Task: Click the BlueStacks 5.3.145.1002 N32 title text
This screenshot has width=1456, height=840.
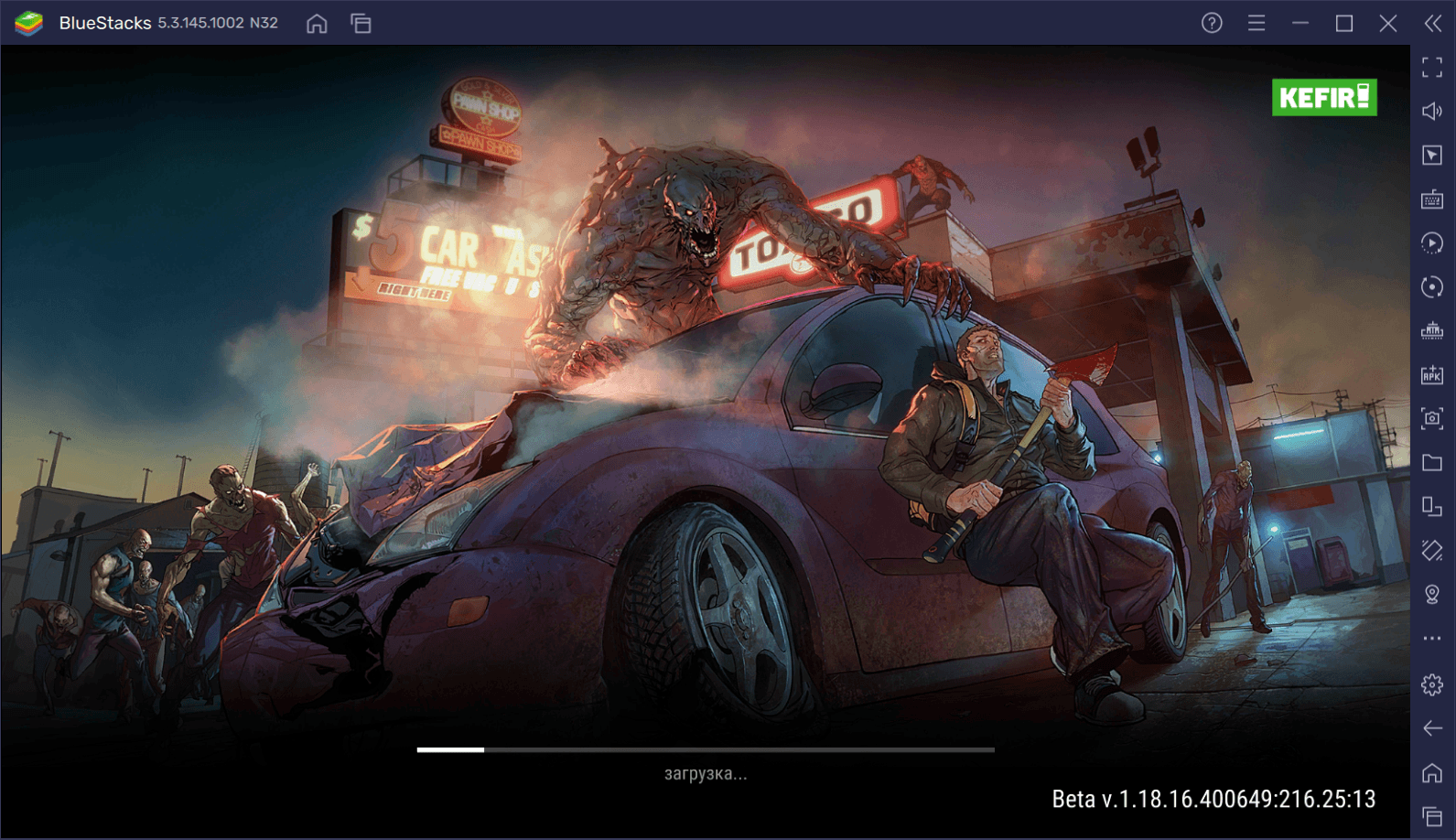Action: tap(168, 23)
